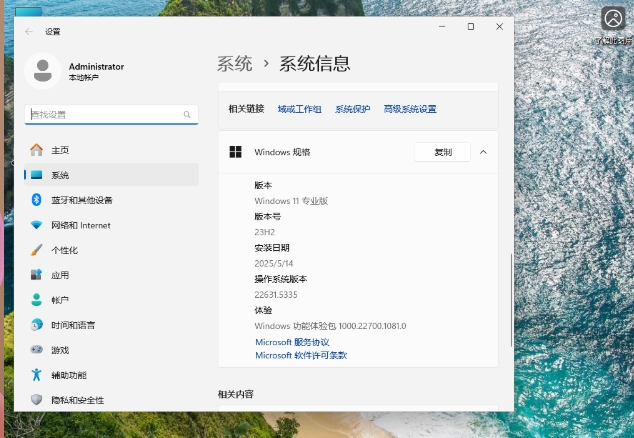
Task: Click the 复制 copy button
Action: [442, 152]
